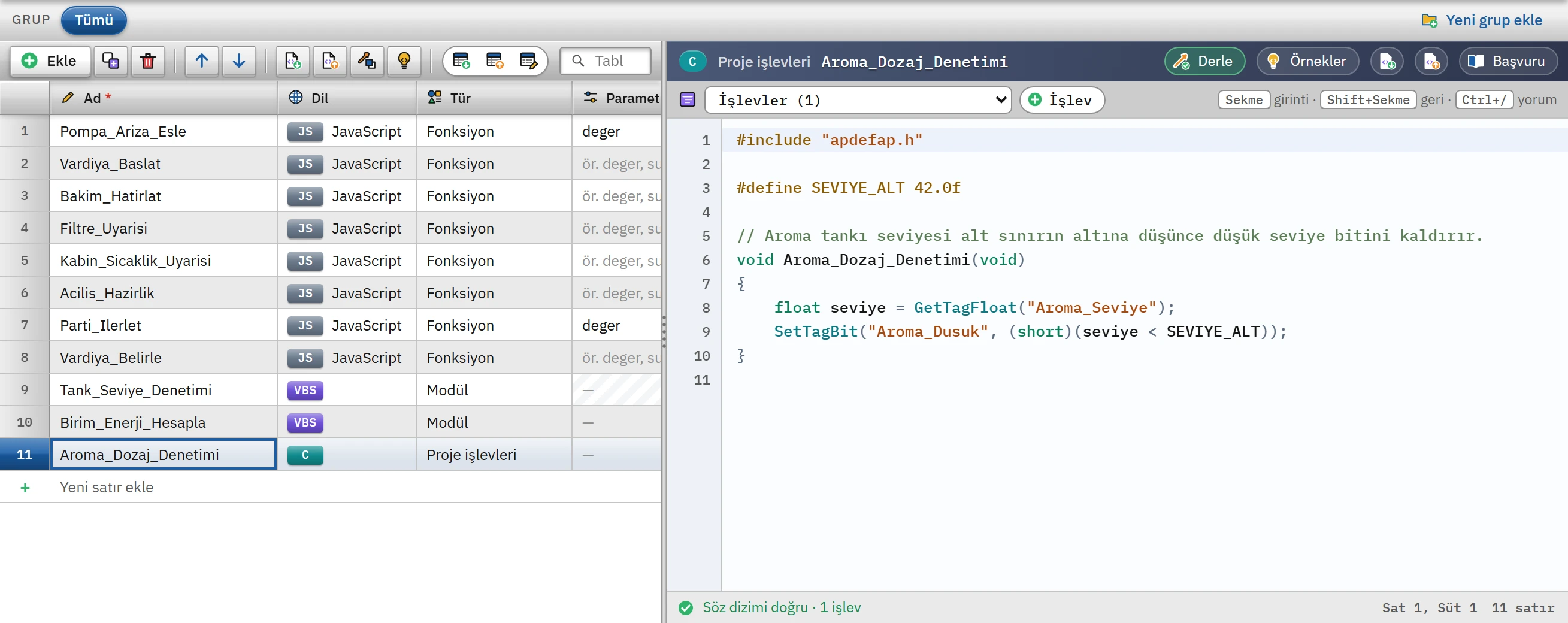Select the Tümü group tab

(x=94, y=20)
